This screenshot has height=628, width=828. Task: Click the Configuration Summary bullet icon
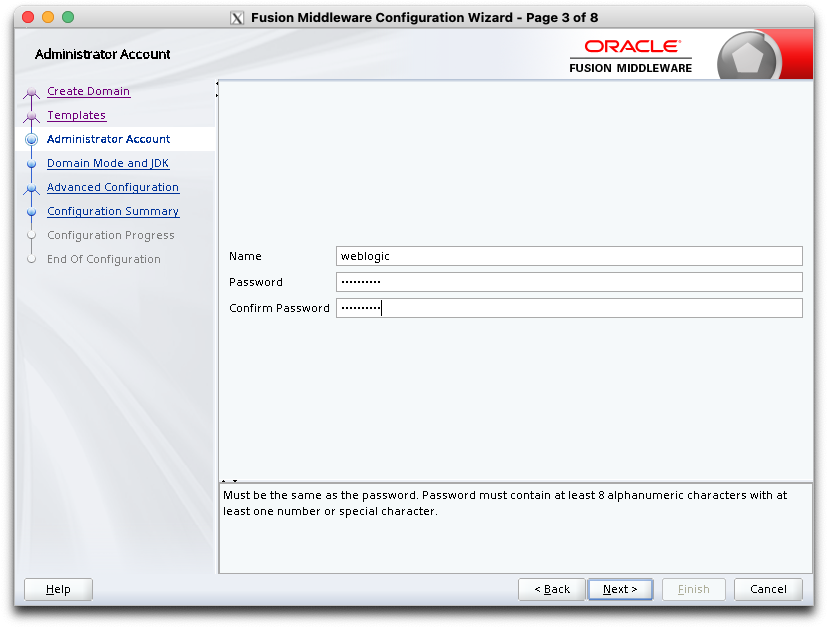(x=31, y=212)
